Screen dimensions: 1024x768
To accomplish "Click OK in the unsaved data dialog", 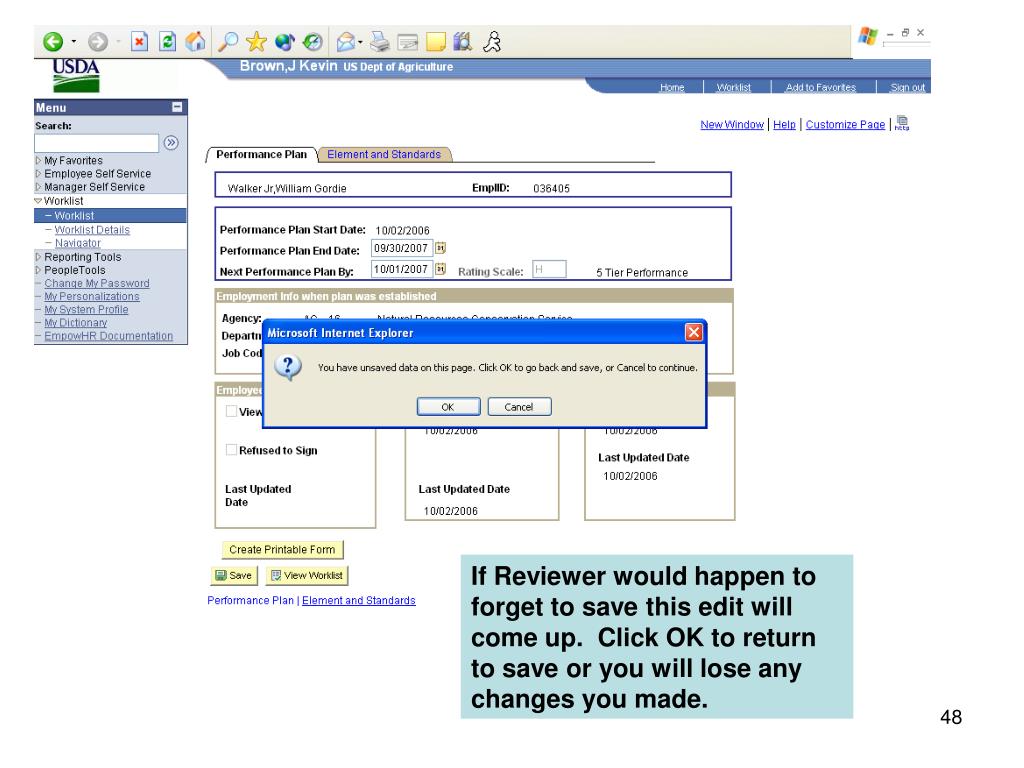I will coord(448,406).
